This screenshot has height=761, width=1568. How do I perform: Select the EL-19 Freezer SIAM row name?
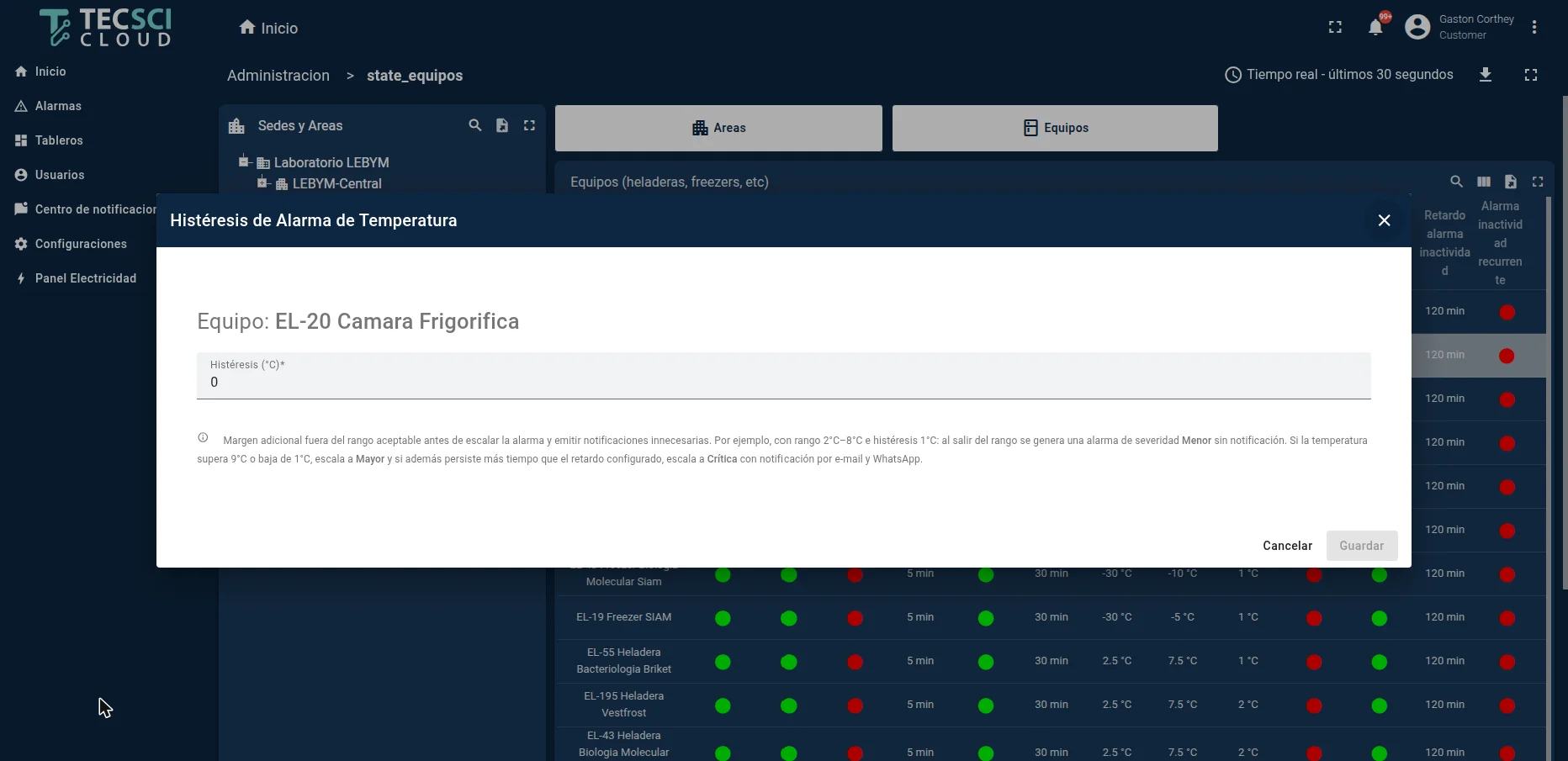pos(624,617)
